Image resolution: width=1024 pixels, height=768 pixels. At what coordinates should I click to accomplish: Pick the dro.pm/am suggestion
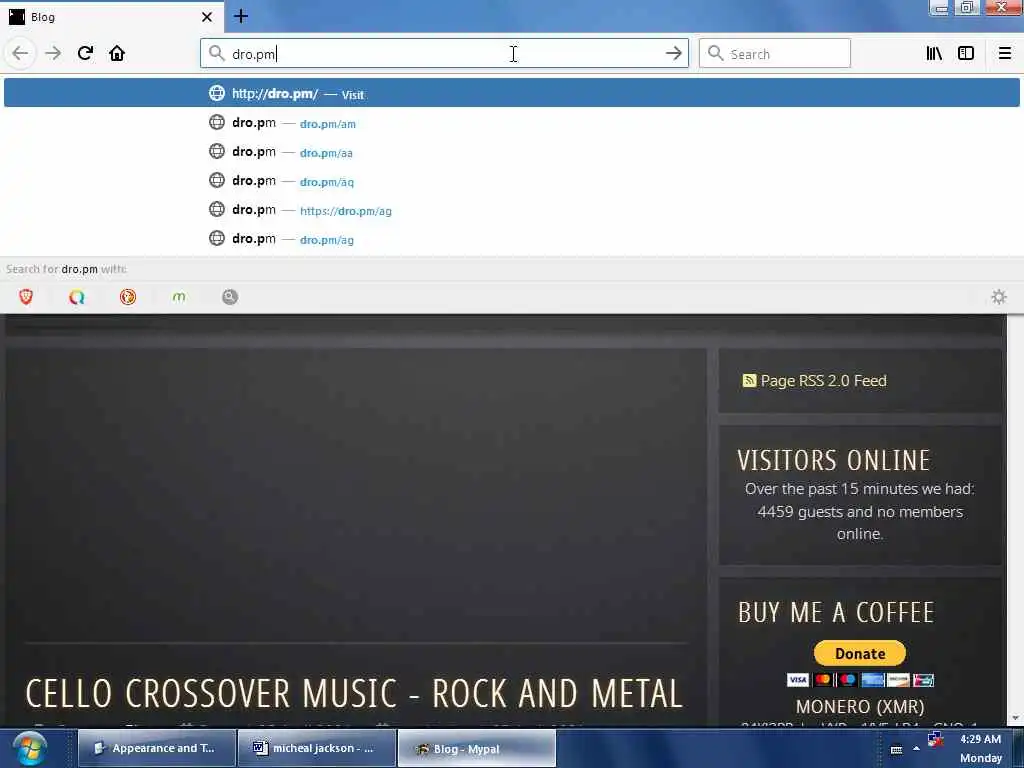click(x=511, y=123)
